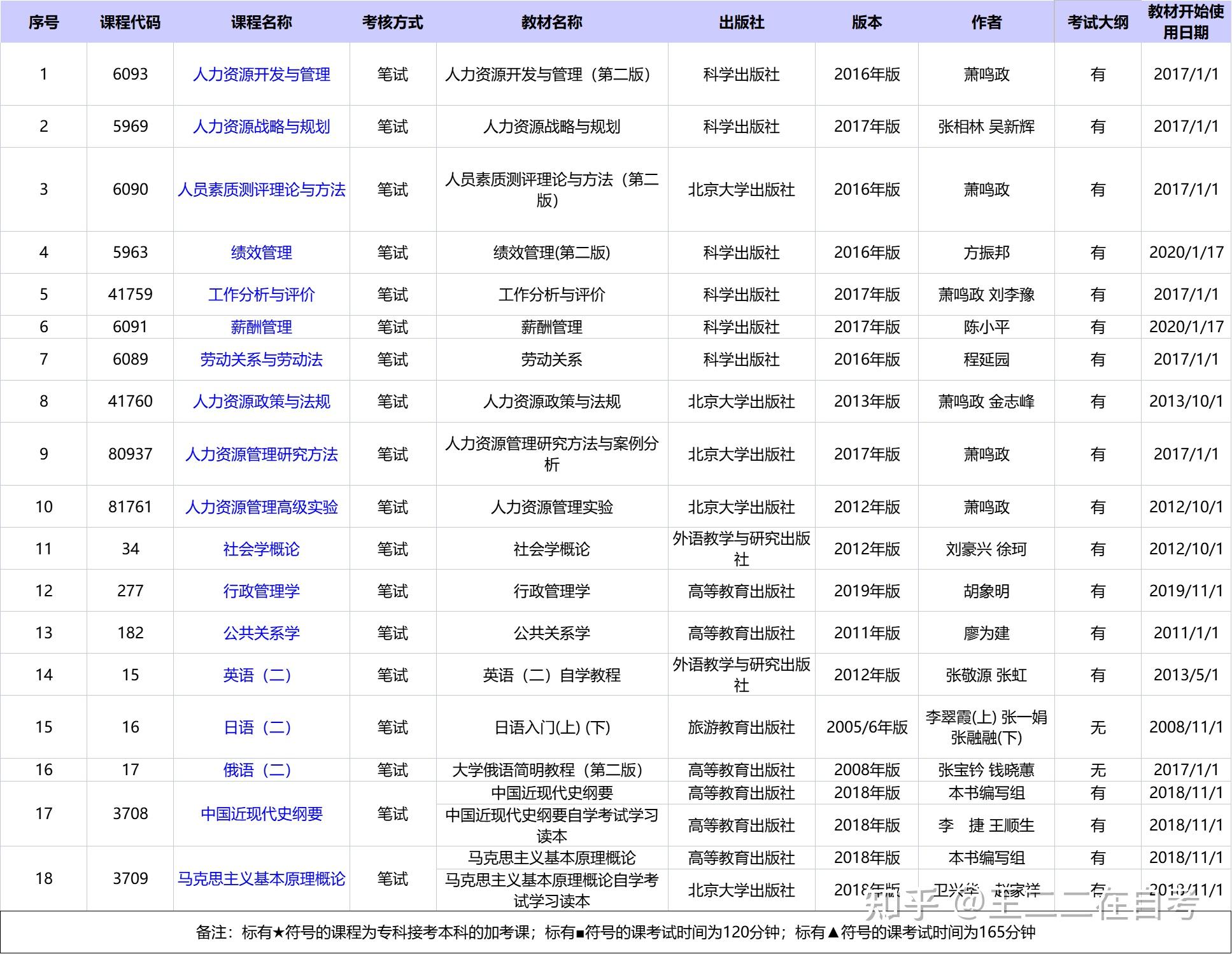Open the 马克思主义基本原理概论 course link
Image resolution: width=1232 pixels, height=954 pixels.
tap(261, 879)
